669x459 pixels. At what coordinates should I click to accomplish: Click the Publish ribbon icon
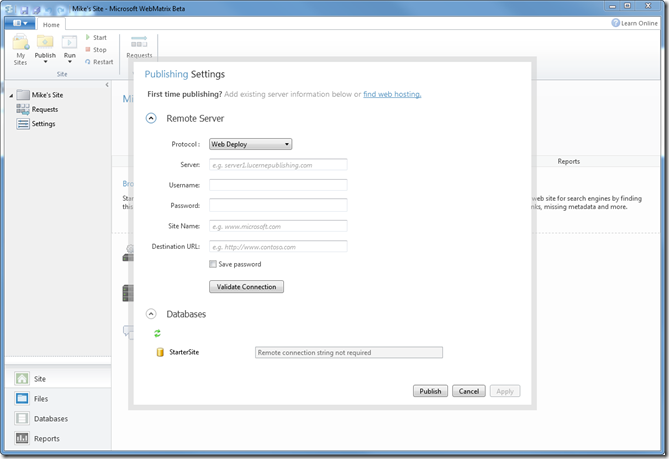[x=45, y=42]
